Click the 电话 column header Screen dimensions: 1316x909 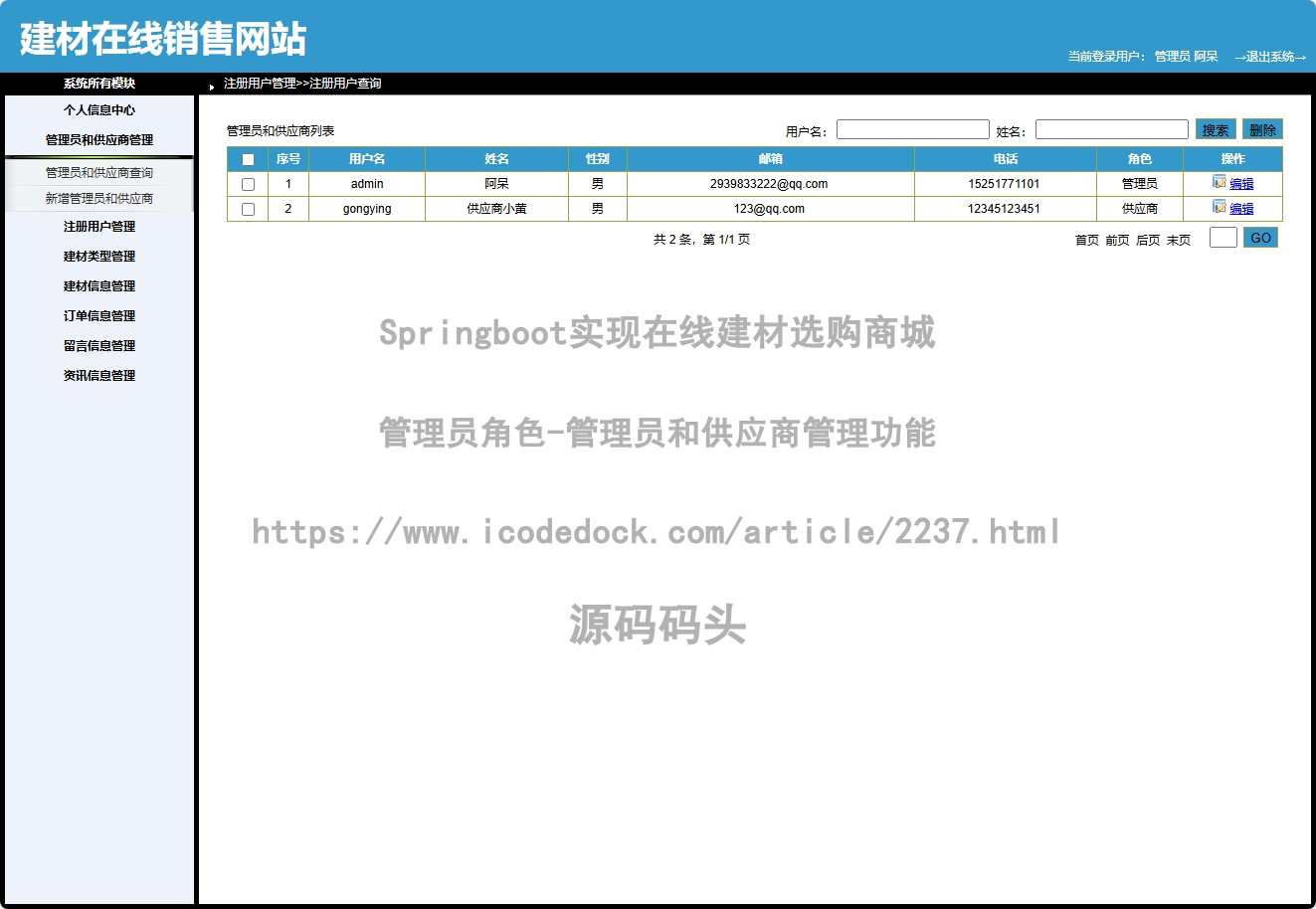click(x=1006, y=159)
